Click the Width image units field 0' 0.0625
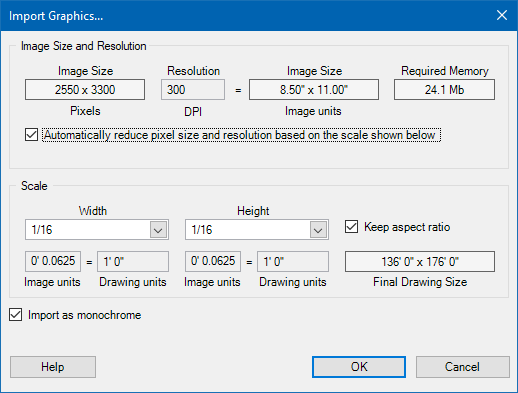 pyautogui.click(x=53, y=261)
